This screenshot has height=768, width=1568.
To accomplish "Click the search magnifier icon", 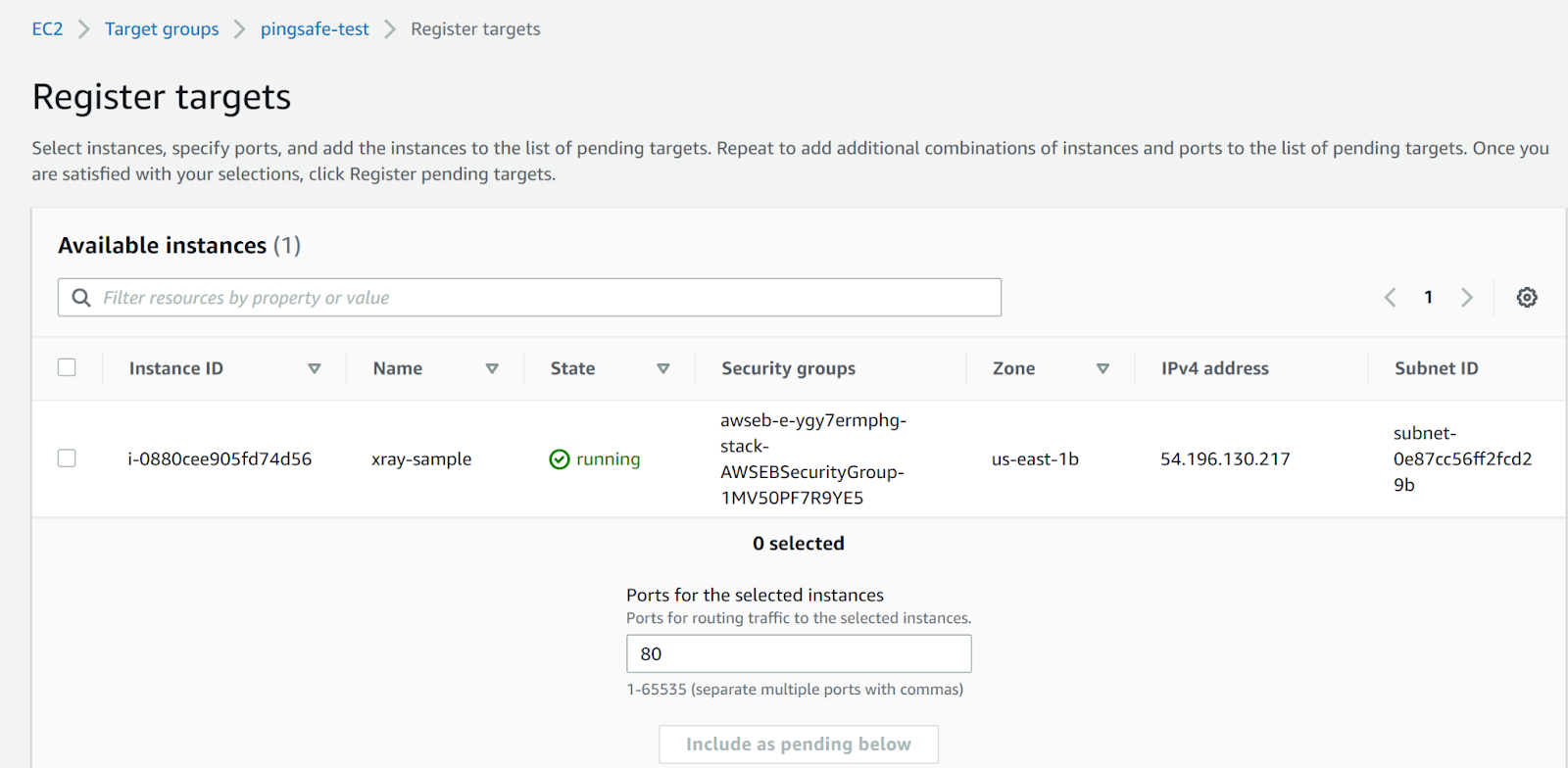I will pos(81,298).
